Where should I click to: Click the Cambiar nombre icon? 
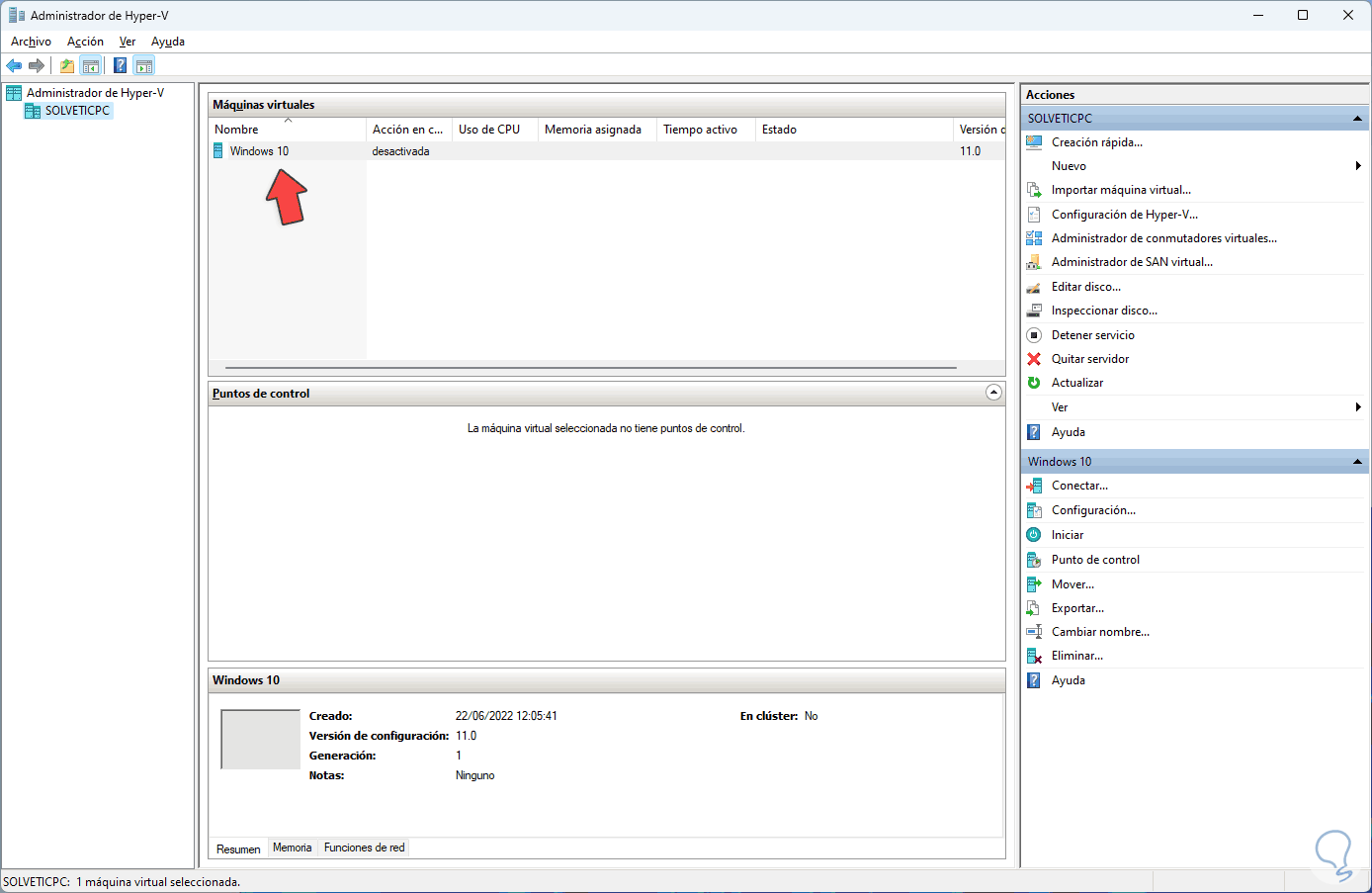[x=1034, y=632]
